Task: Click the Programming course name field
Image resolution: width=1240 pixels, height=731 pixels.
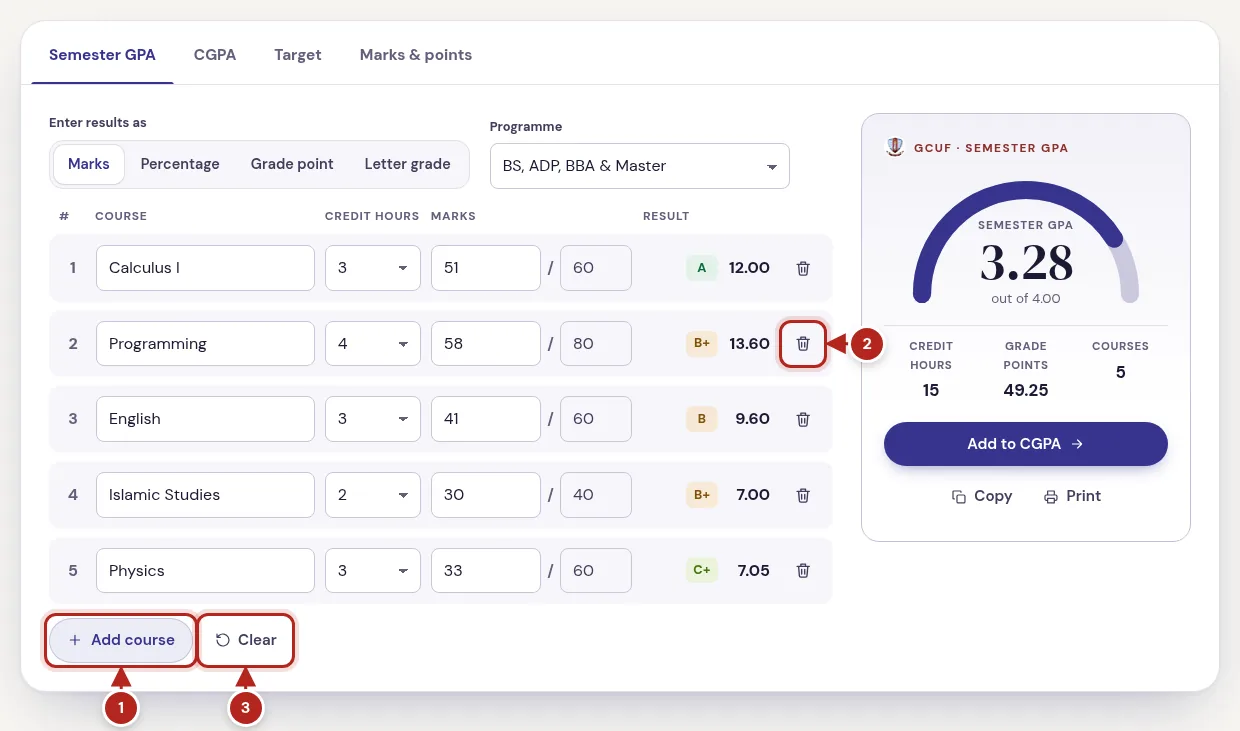Action: click(205, 344)
